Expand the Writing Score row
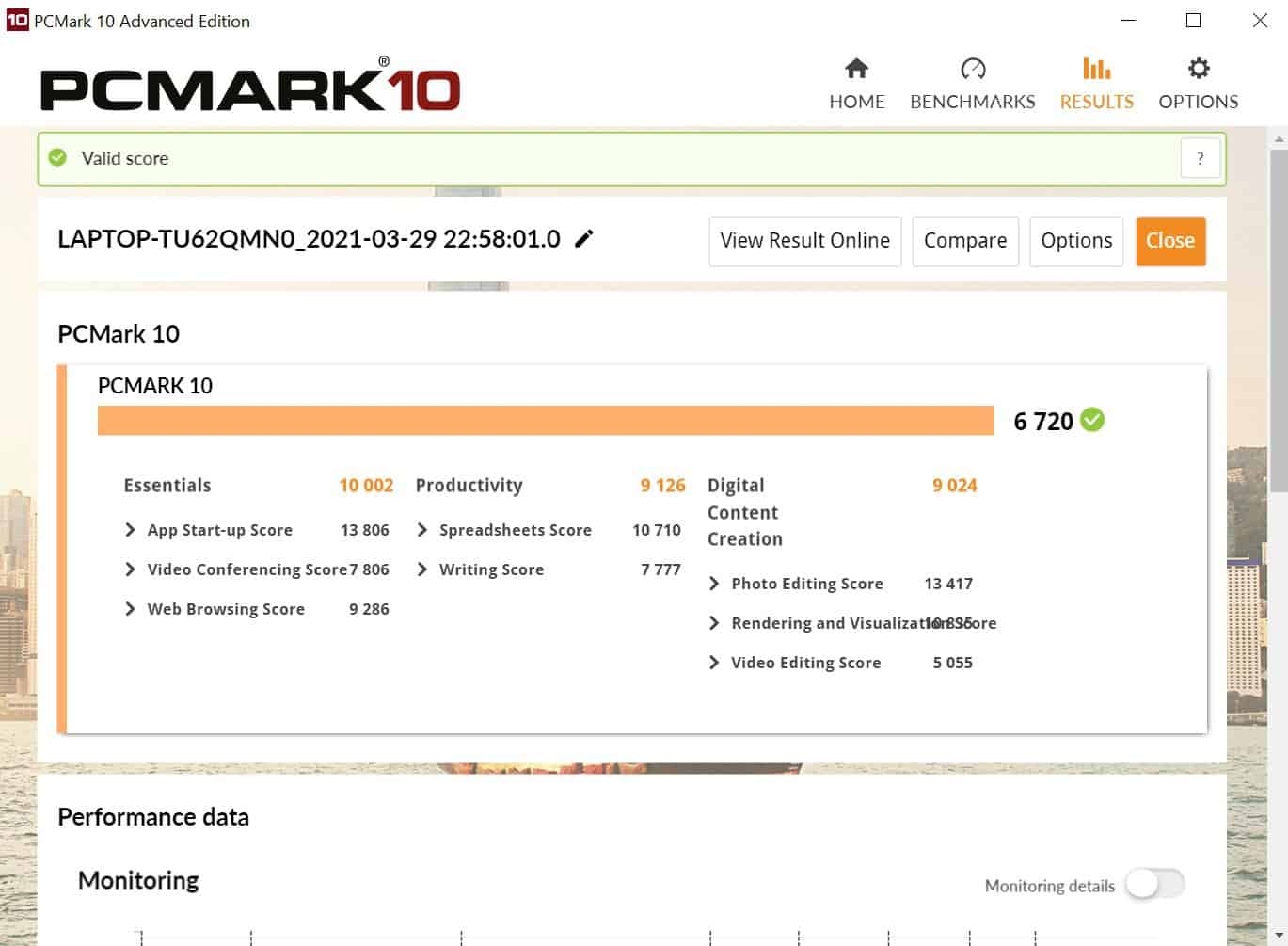 422,569
